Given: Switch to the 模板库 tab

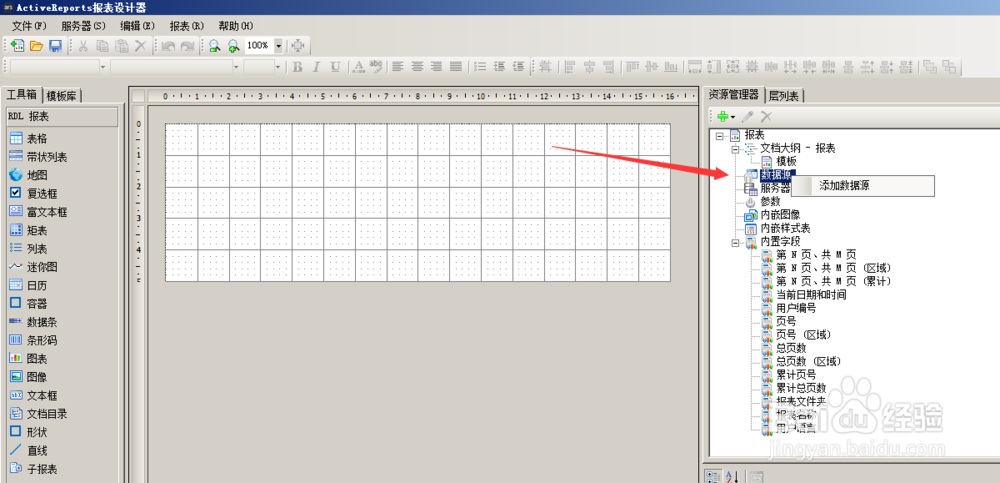Looking at the screenshot, I should [x=62, y=96].
